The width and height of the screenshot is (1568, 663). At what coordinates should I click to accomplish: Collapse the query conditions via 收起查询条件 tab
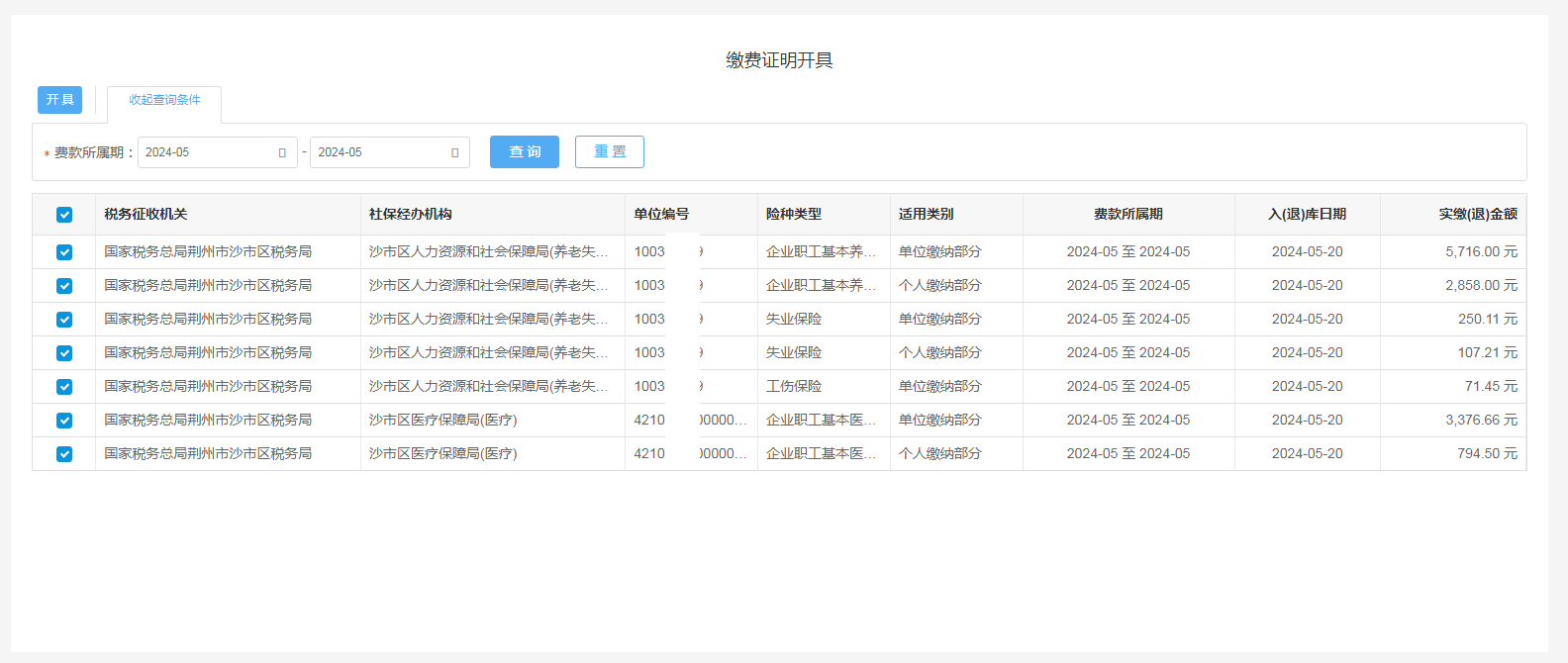pos(164,100)
